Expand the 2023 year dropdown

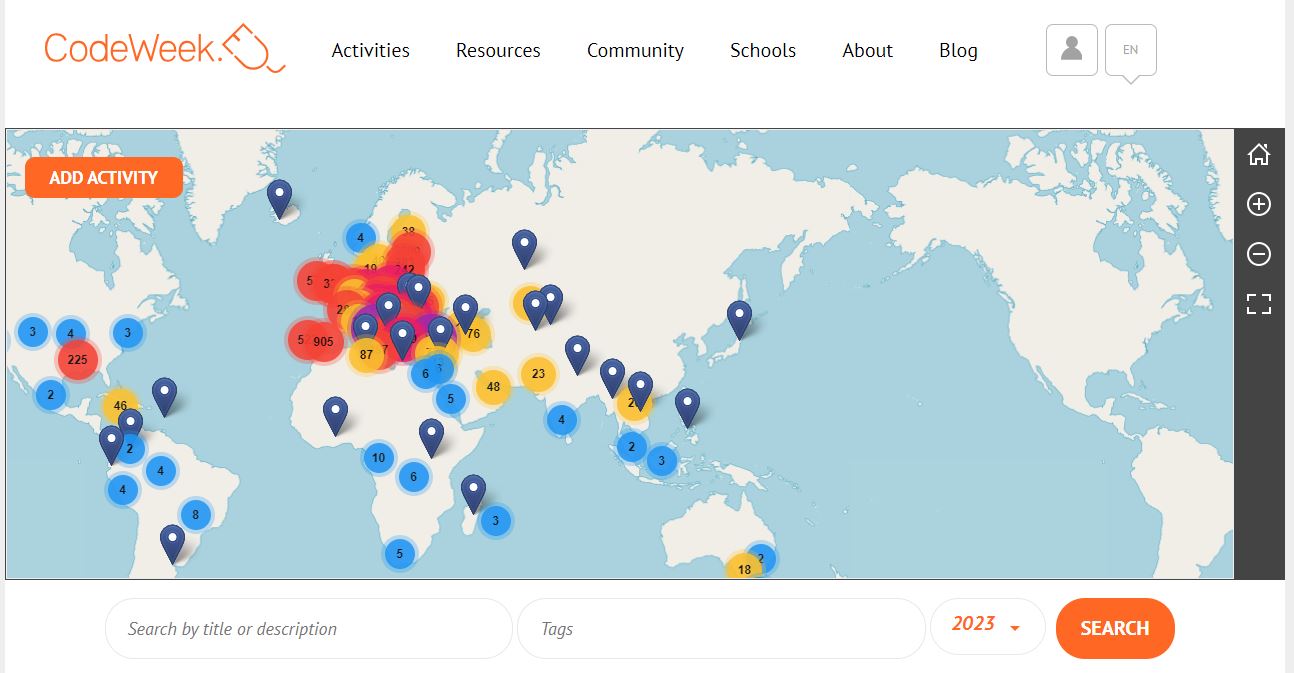tap(987, 625)
